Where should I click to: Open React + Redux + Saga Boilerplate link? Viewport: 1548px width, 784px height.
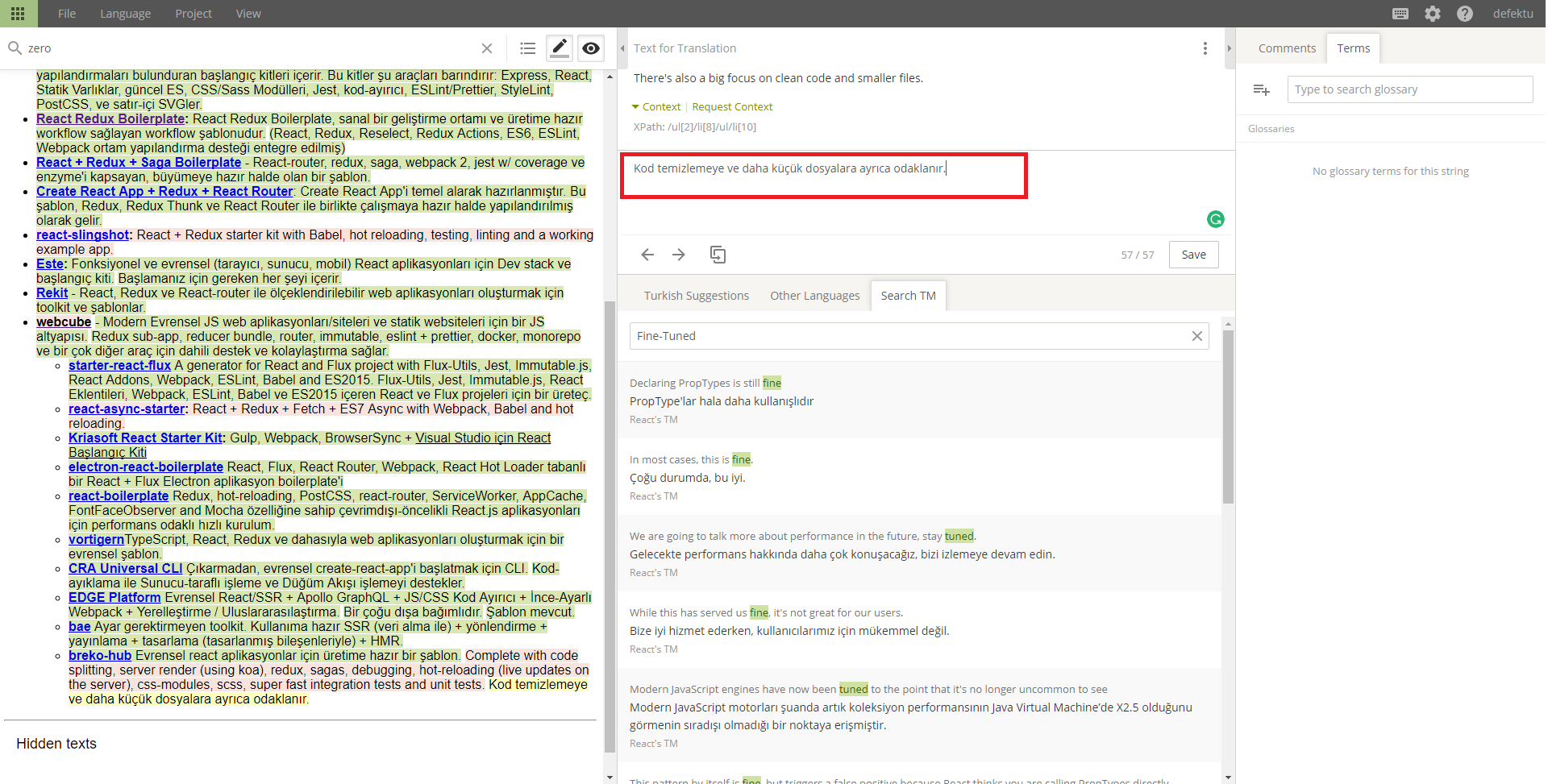[x=139, y=163]
